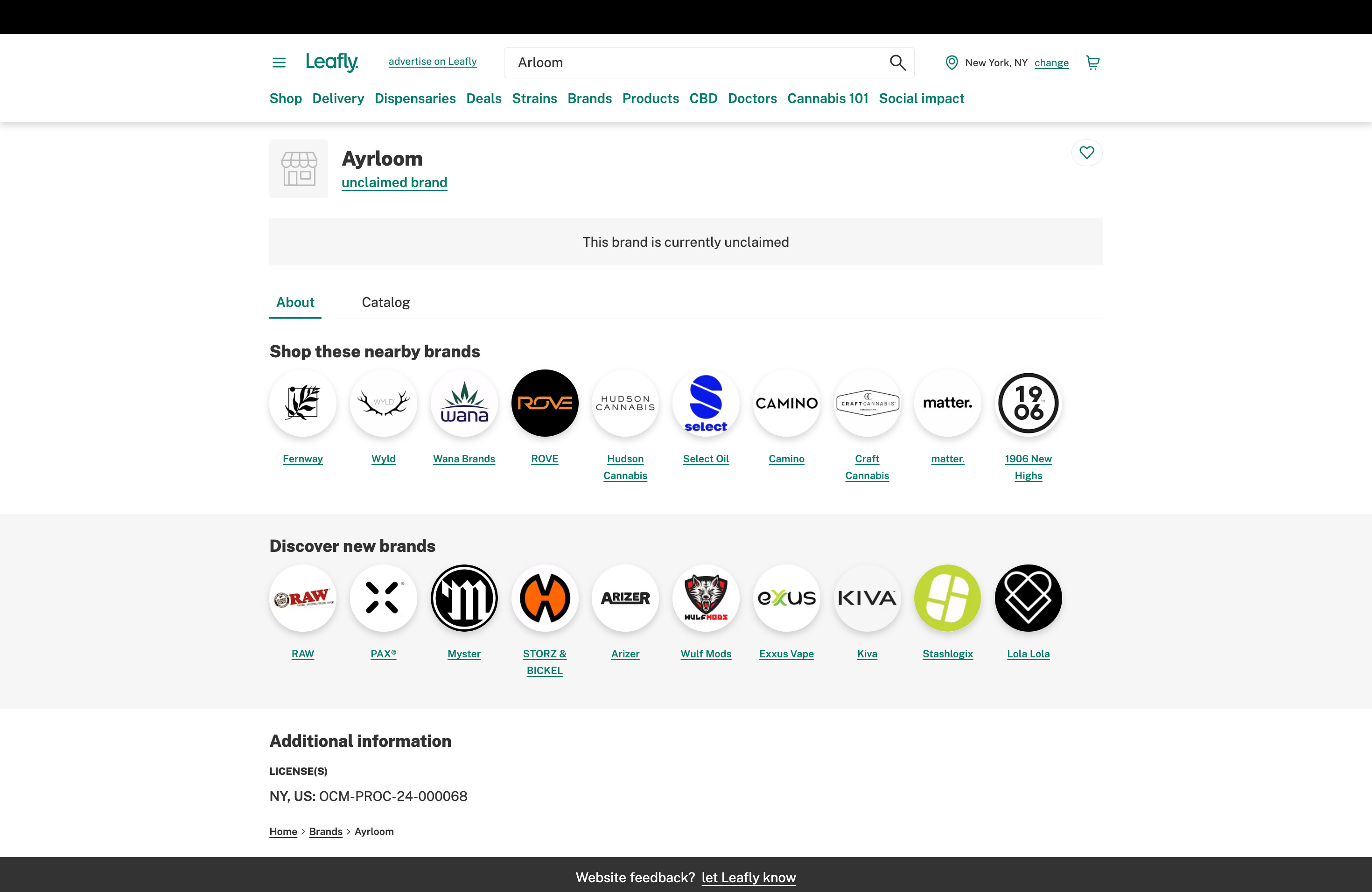Open the Brands navigation item
1372x892 pixels.
coord(590,98)
